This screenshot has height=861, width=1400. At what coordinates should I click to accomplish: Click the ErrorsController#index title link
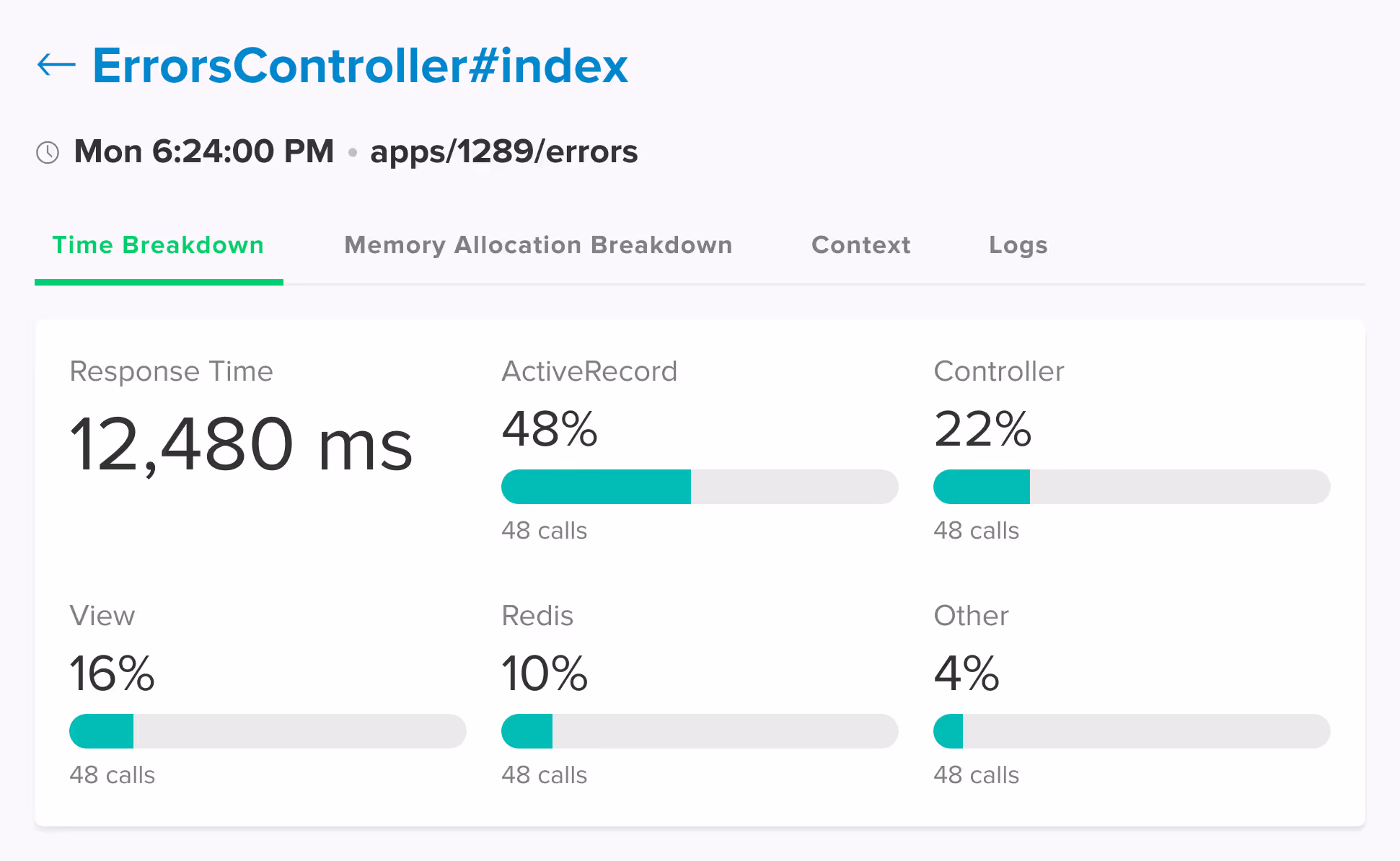pyautogui.click(x=360, y=66)
